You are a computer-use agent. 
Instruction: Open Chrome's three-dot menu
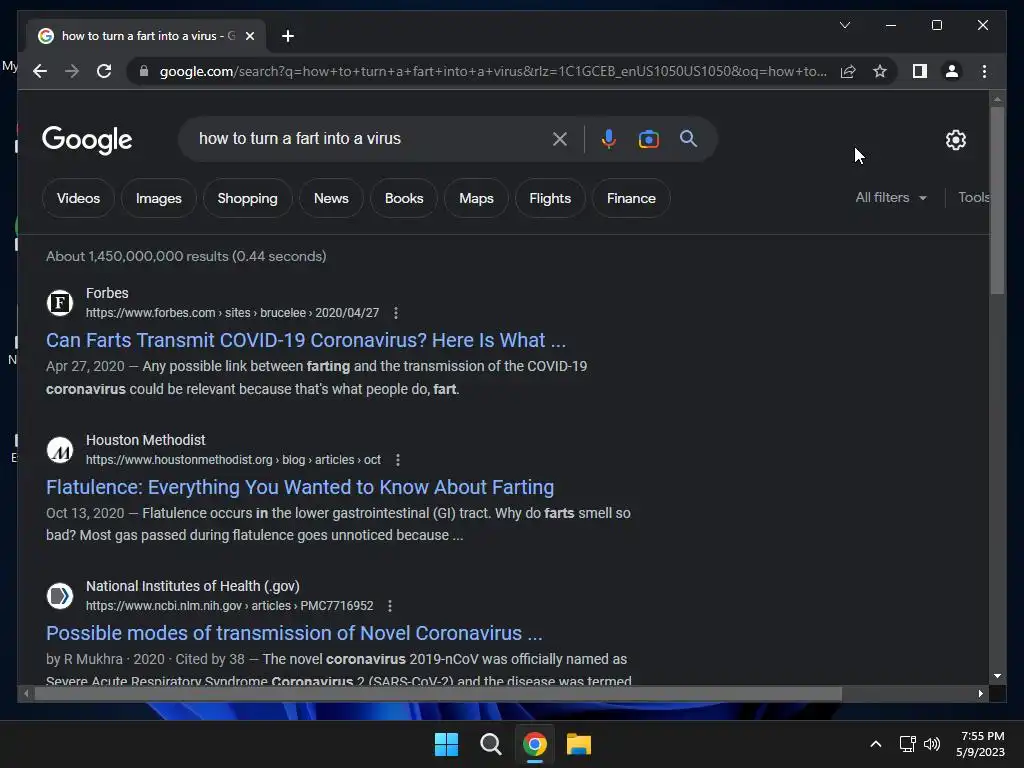click(984, 71)
